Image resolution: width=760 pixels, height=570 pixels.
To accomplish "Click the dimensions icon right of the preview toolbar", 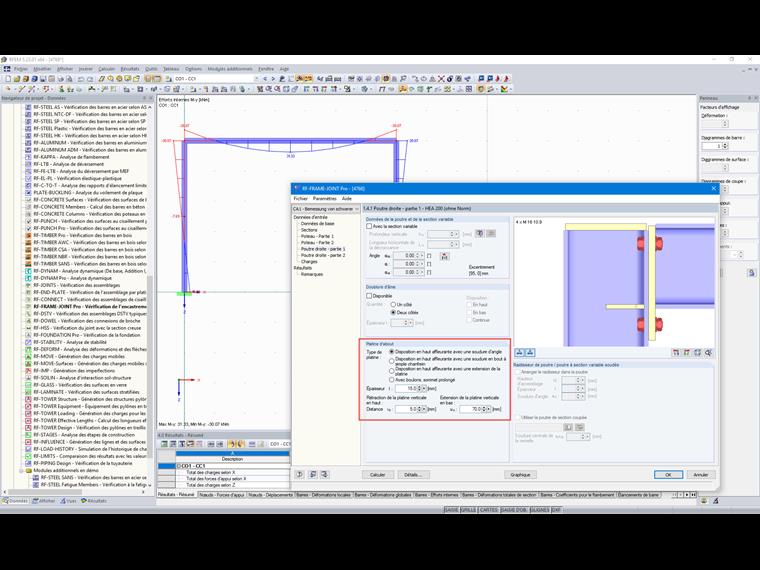I will (676, 353).
